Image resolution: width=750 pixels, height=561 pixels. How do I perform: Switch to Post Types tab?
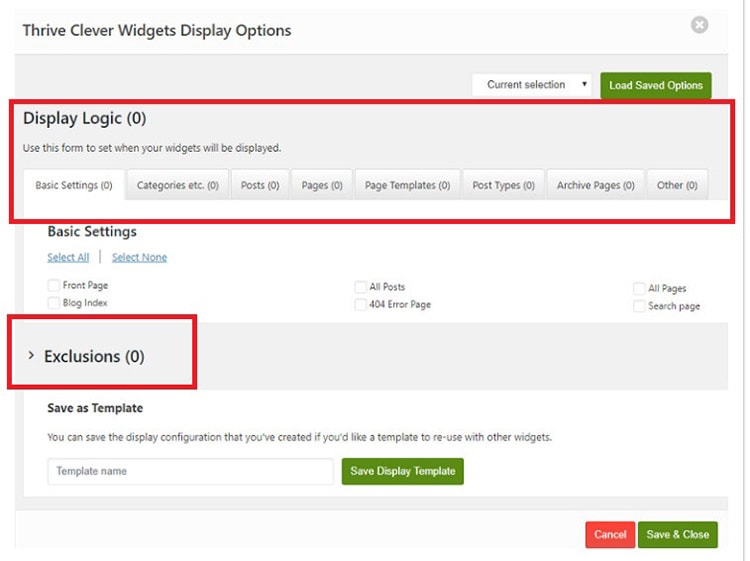tap(503, 185)
